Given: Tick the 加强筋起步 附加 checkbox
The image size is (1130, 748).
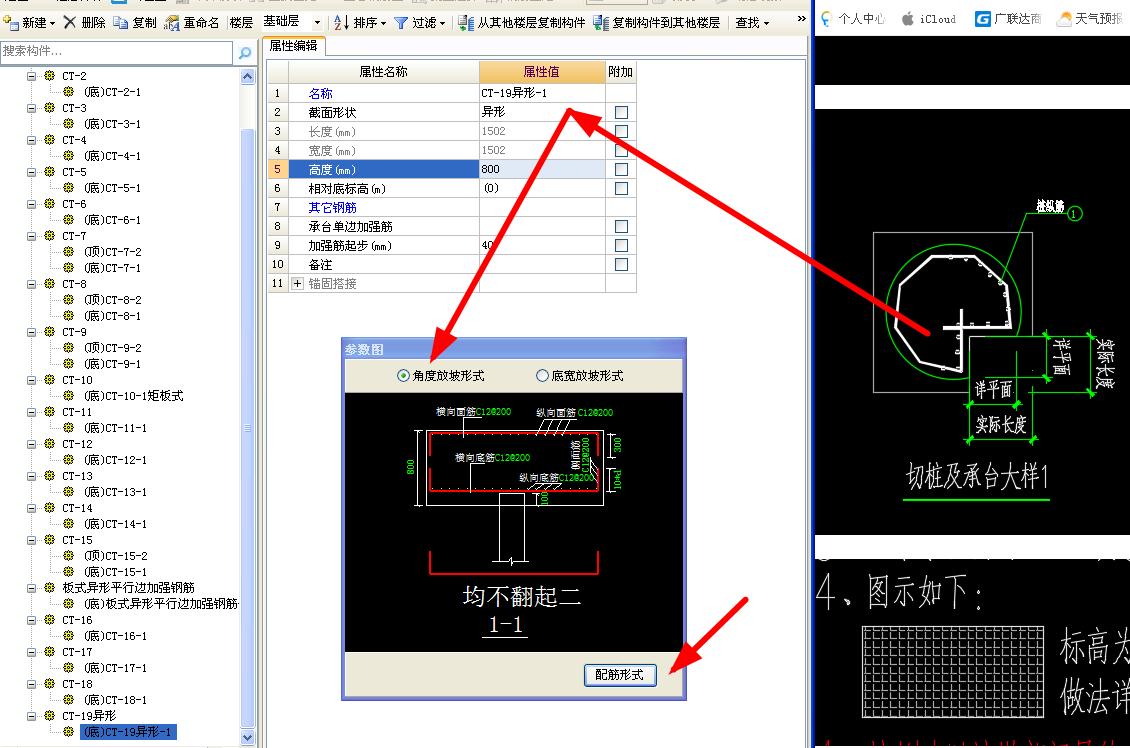Looking at the screenshot, I should 621,246.
